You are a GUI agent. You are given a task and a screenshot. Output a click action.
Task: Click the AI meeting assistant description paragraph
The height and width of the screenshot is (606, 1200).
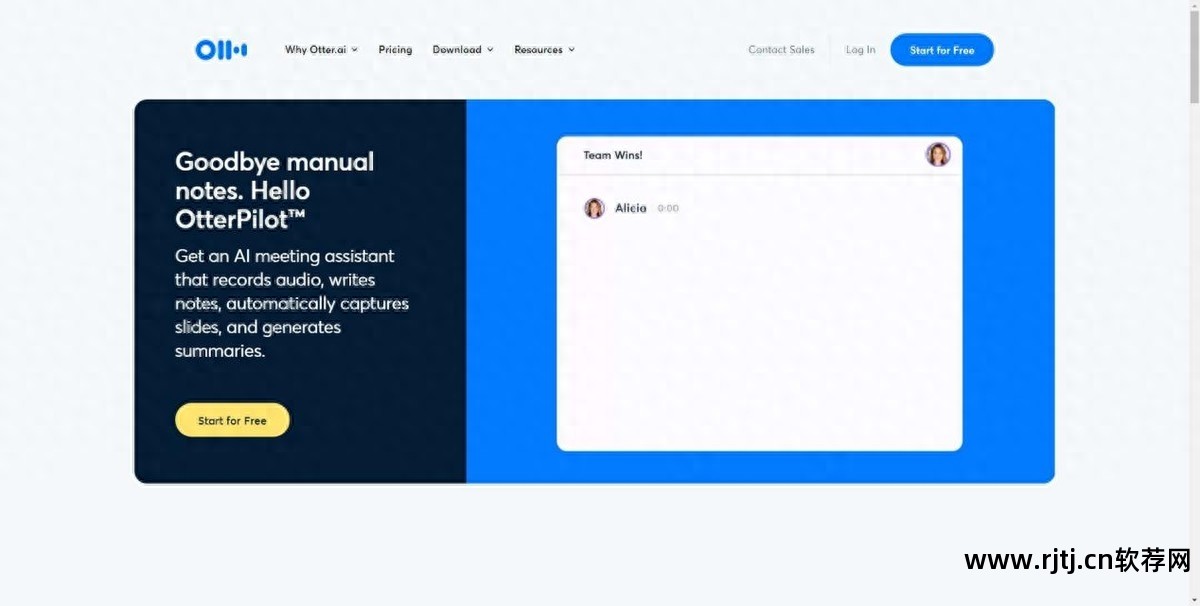coord(291,304)
